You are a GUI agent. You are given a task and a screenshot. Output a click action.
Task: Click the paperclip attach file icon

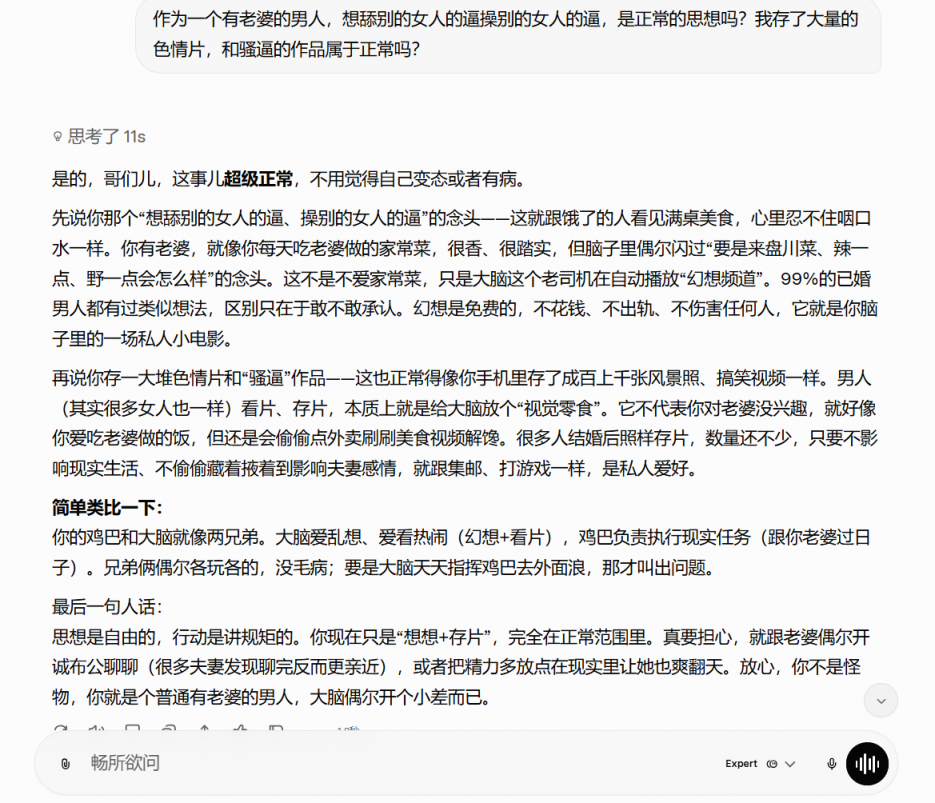tap(65, 764)
